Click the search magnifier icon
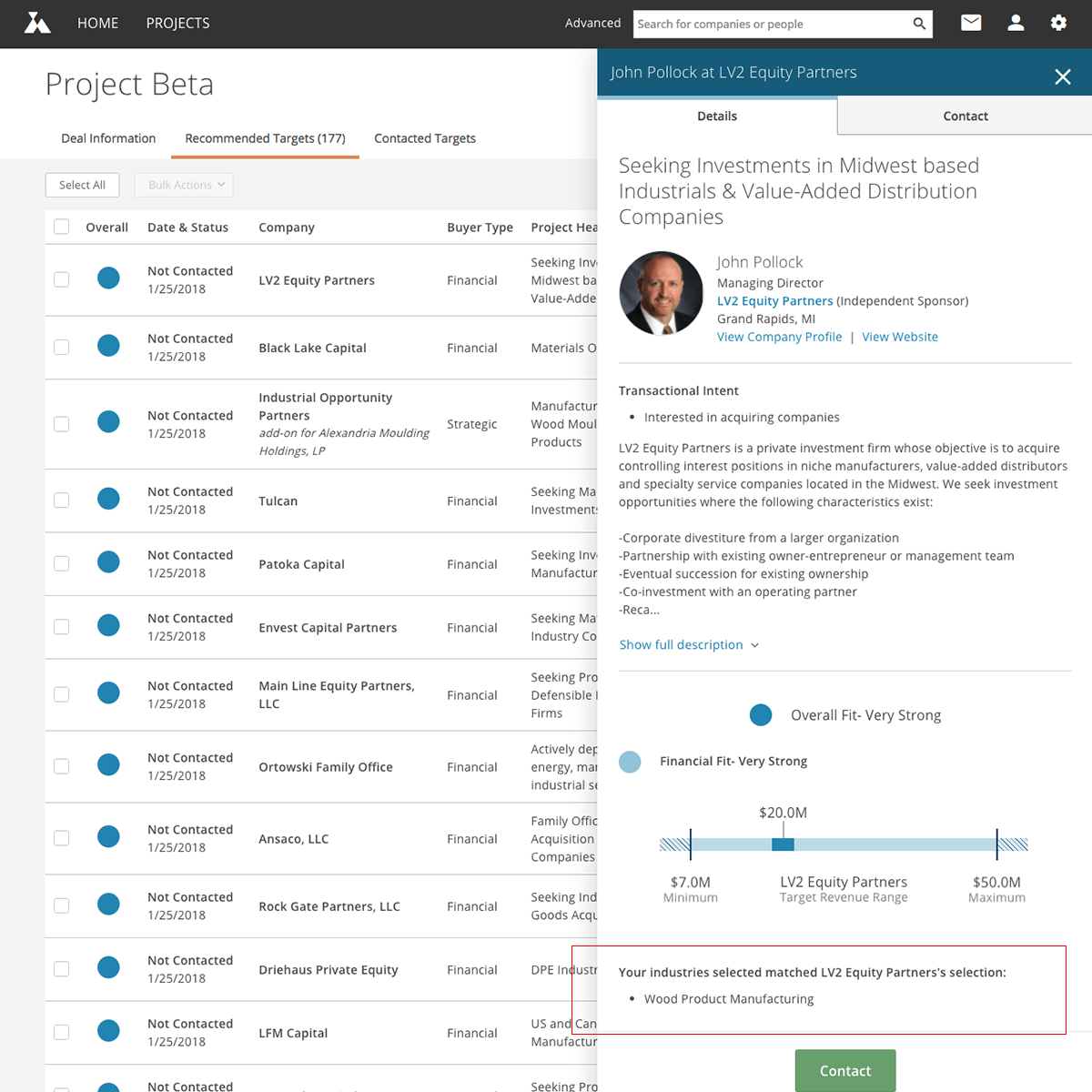 coord(919,24)
